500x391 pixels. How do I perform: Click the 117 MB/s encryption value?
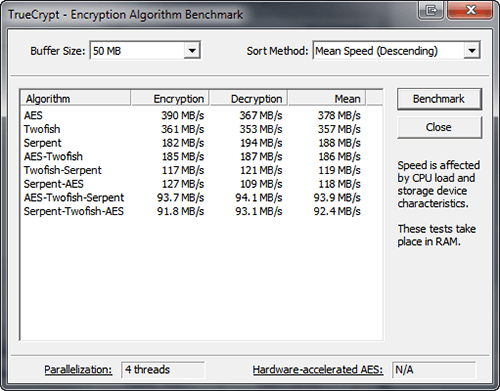183,170
